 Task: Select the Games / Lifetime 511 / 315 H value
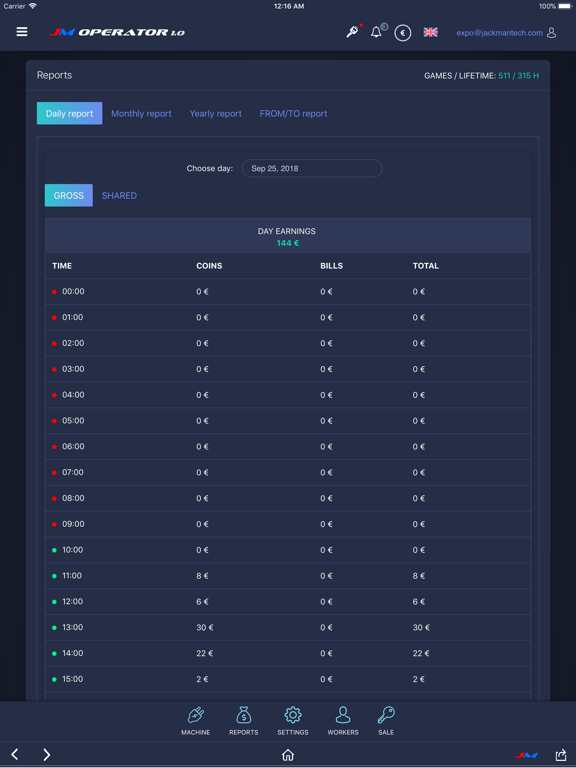tap(519, 76)
